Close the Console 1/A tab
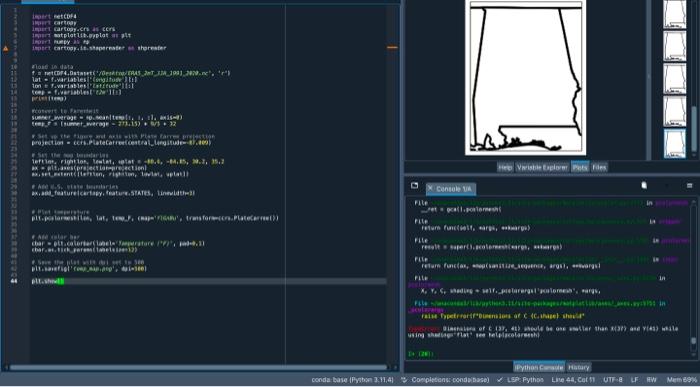This screenshot has width=700, height=387. [x=430, y=188]
